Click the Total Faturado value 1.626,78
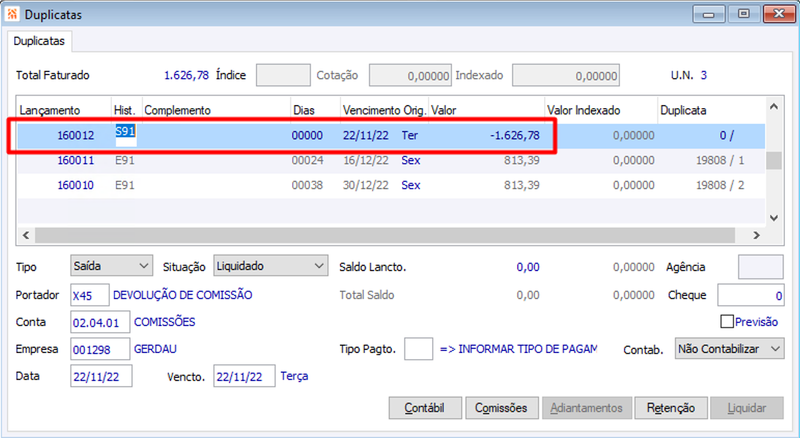Screen dimensions: 800x438 [186, 75]
